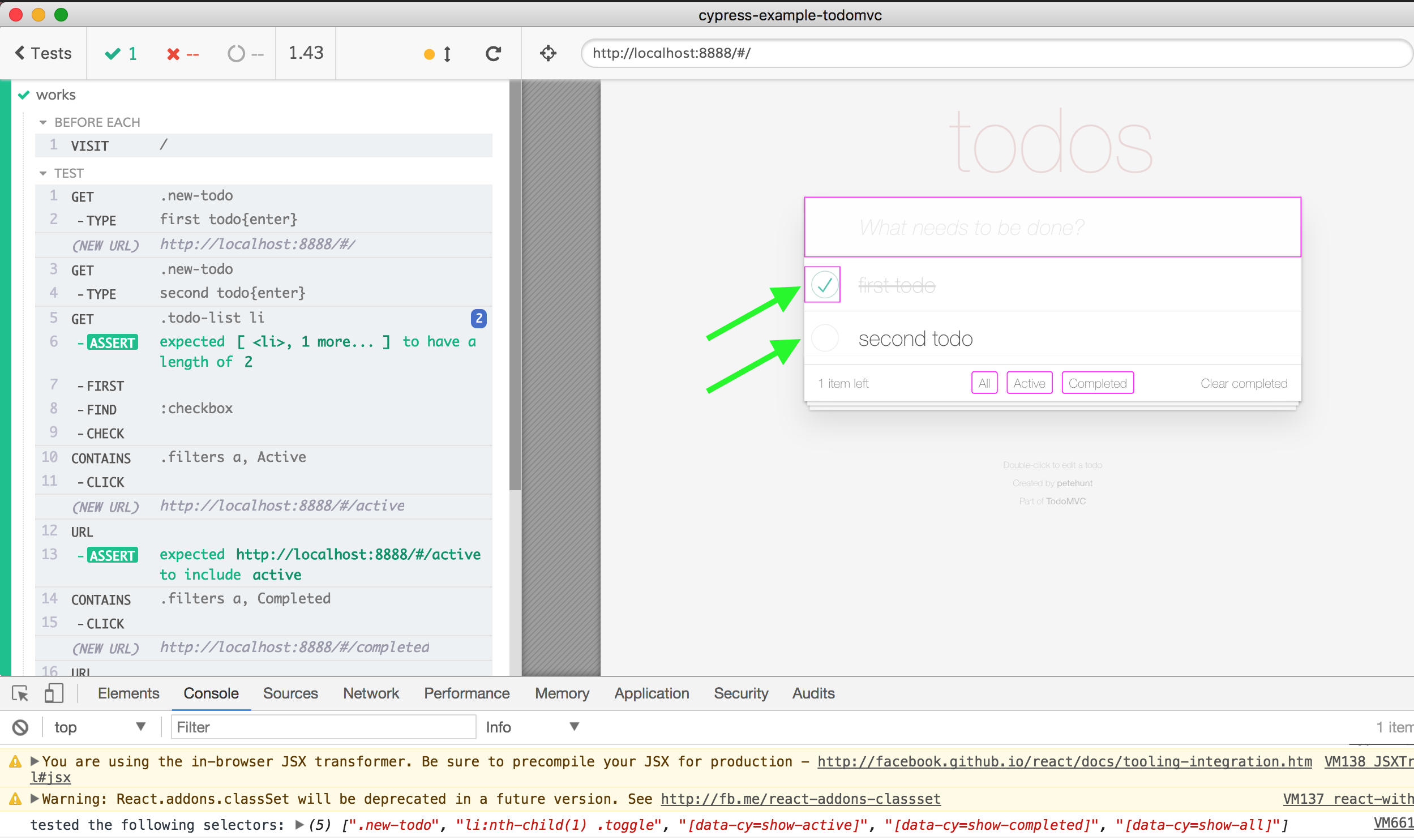Click the DevTools inspect element icon
Image resolution: width=1414 pixels, height=840 pixels.
coord(20,693)
